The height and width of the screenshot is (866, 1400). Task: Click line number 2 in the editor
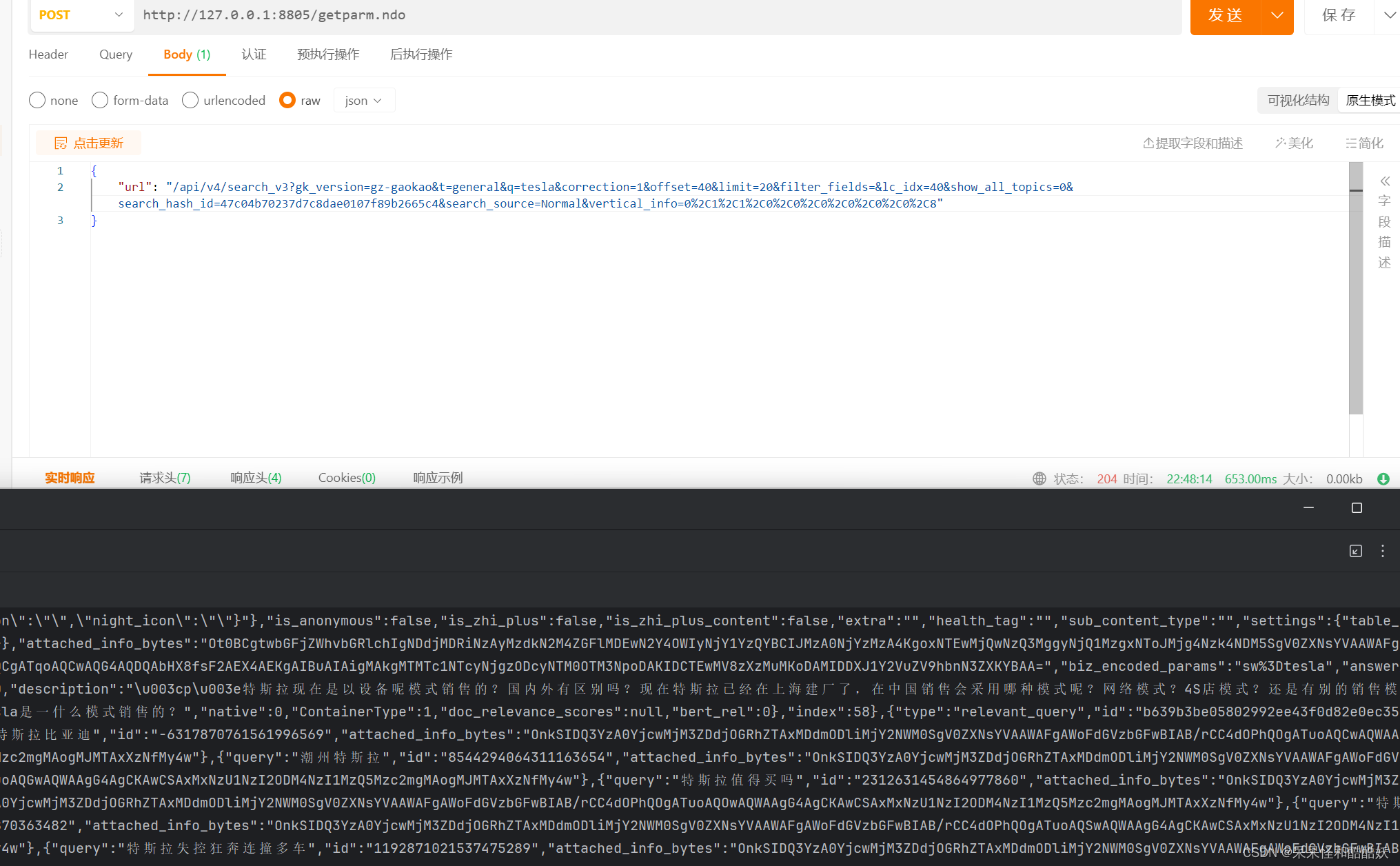tap(61, 188)
